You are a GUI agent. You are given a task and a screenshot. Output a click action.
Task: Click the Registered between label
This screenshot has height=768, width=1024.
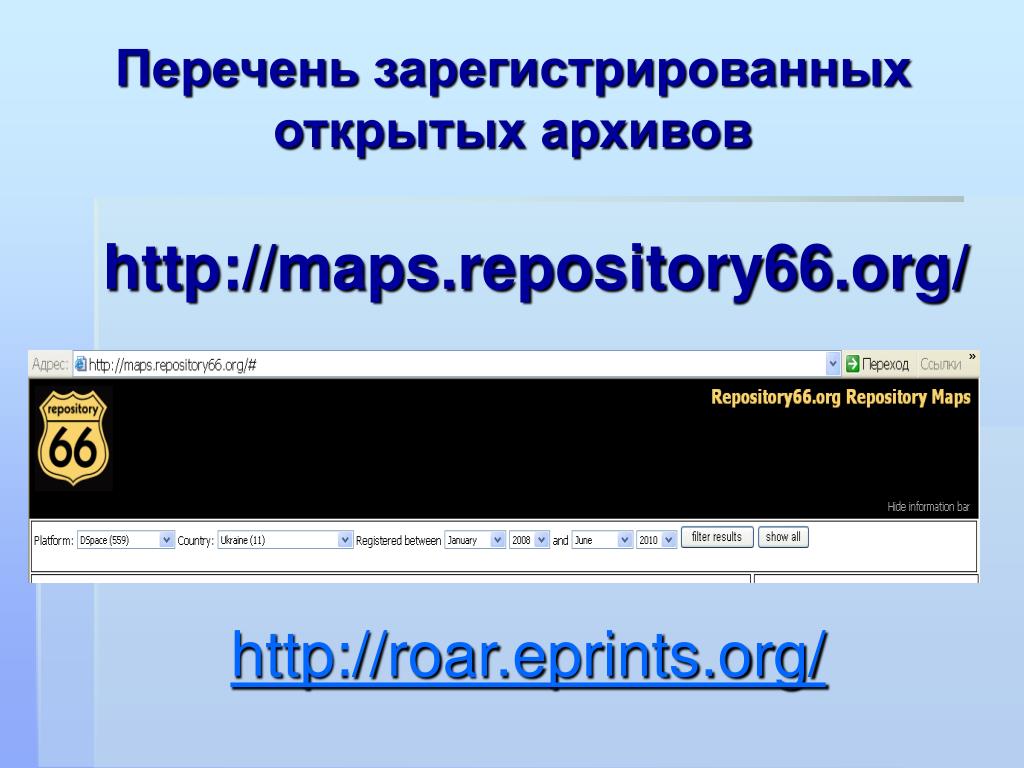point(398,541)
